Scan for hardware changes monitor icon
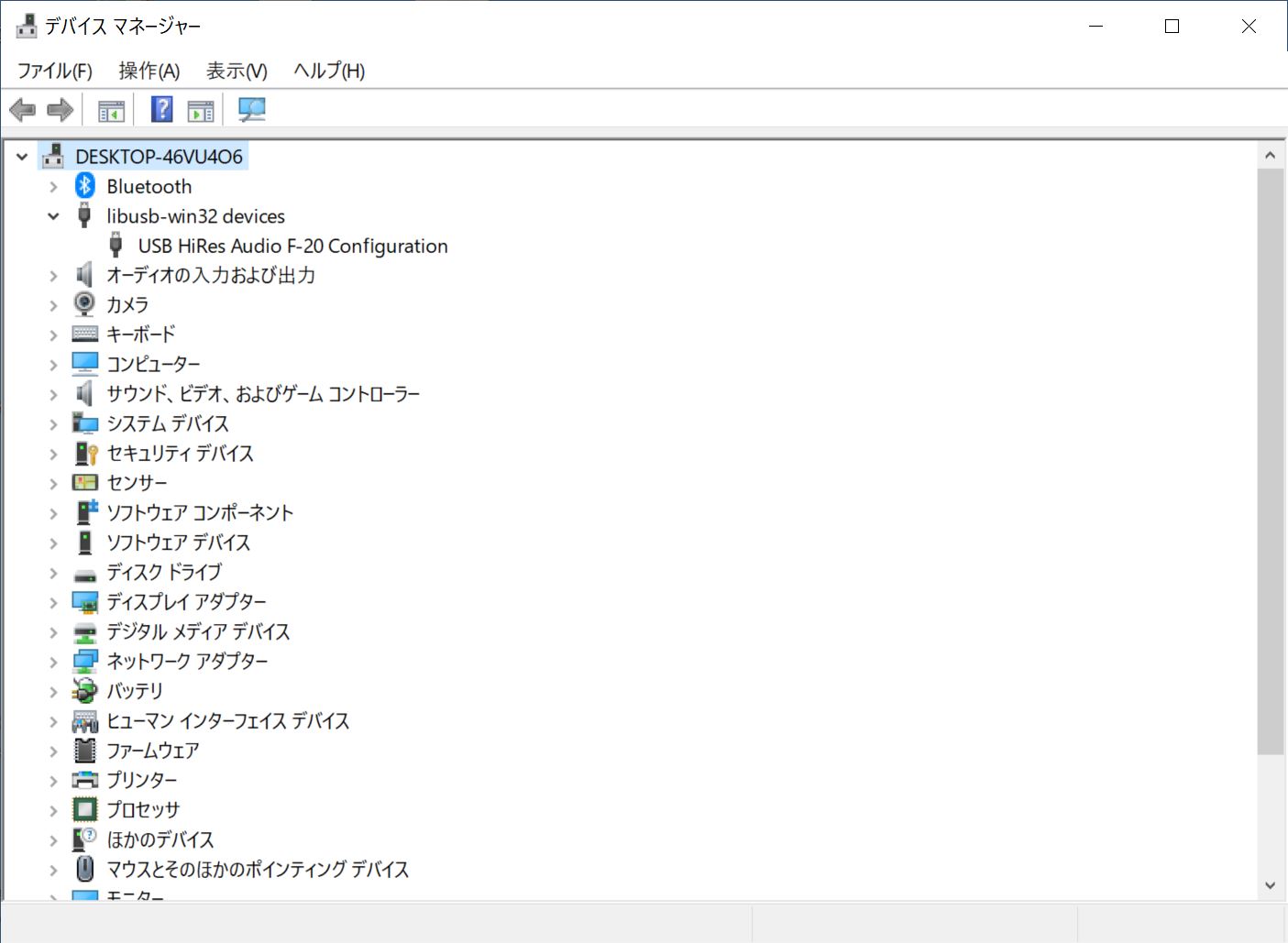The width and height of the screenshot is (1288, 943). (251, 110)
